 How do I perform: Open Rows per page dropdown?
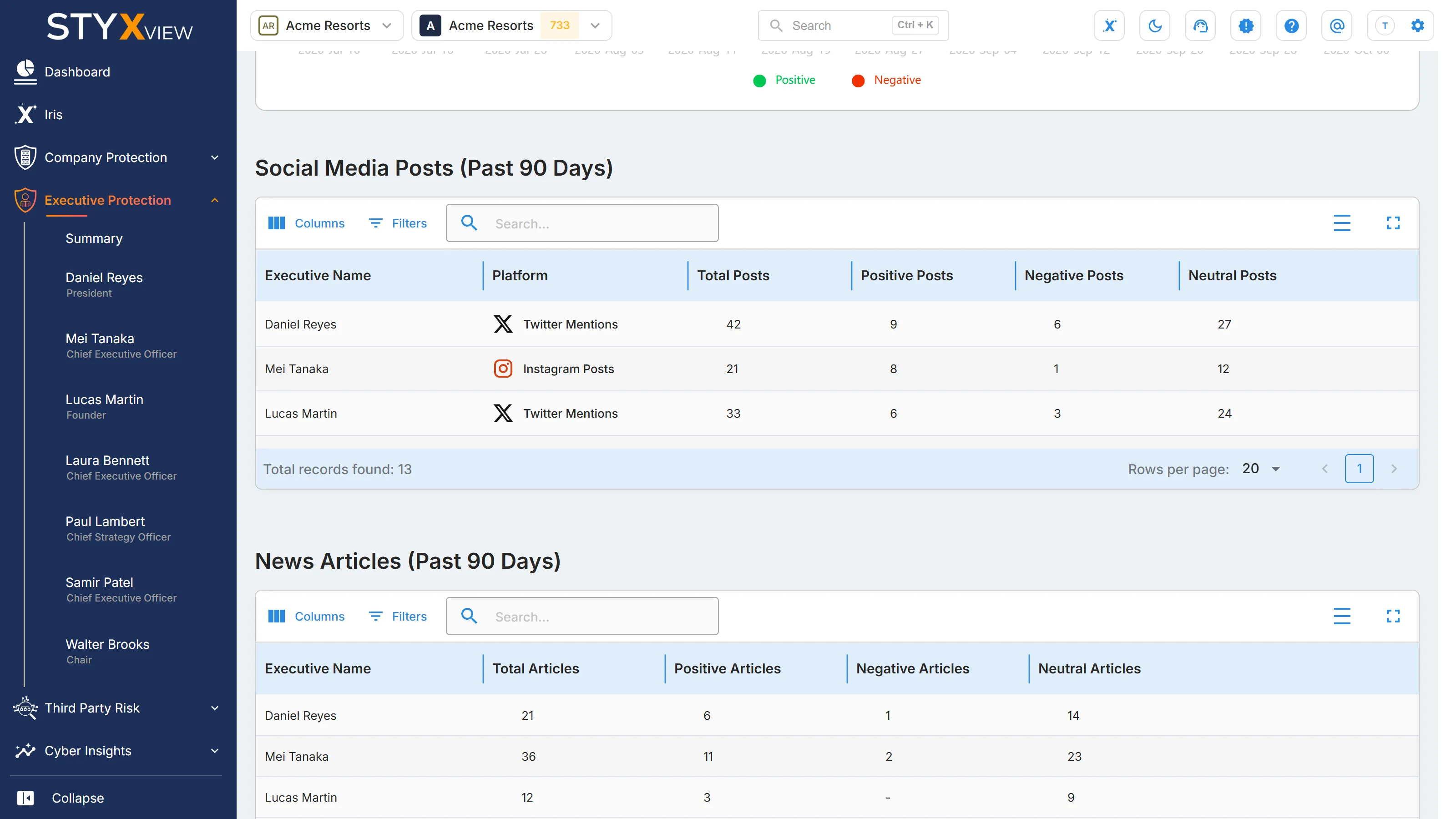point(1262,469)
